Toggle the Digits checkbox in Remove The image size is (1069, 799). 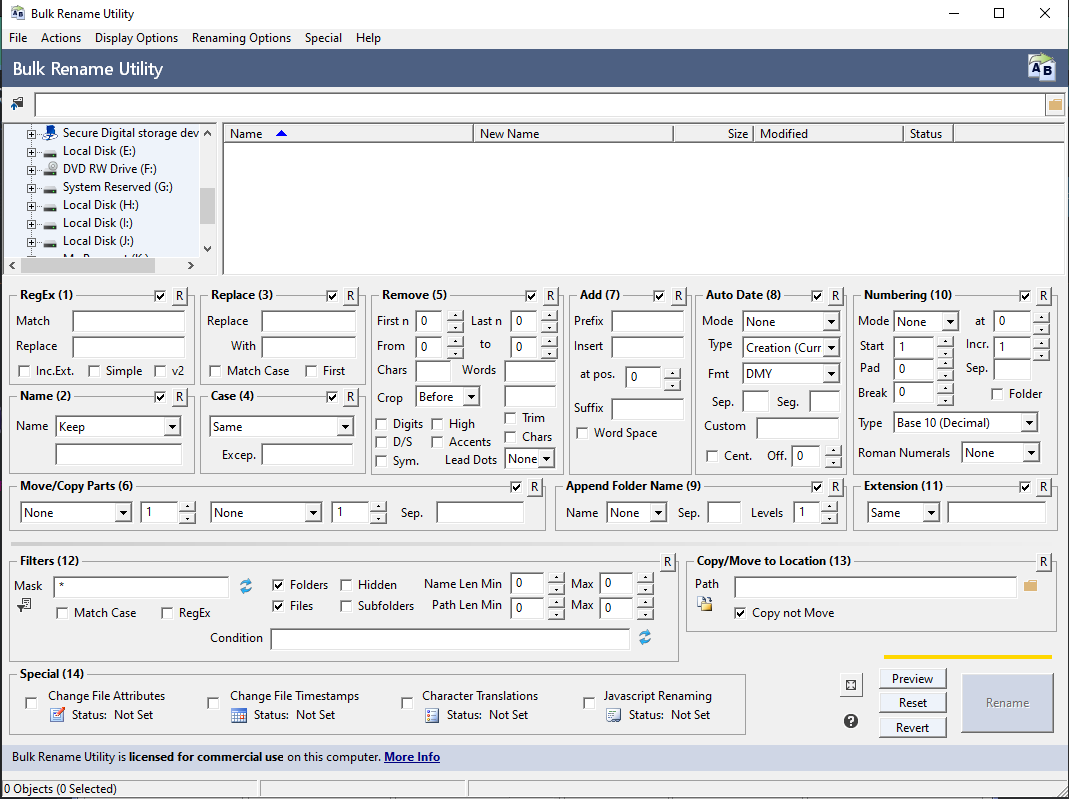tap(382, 425)
